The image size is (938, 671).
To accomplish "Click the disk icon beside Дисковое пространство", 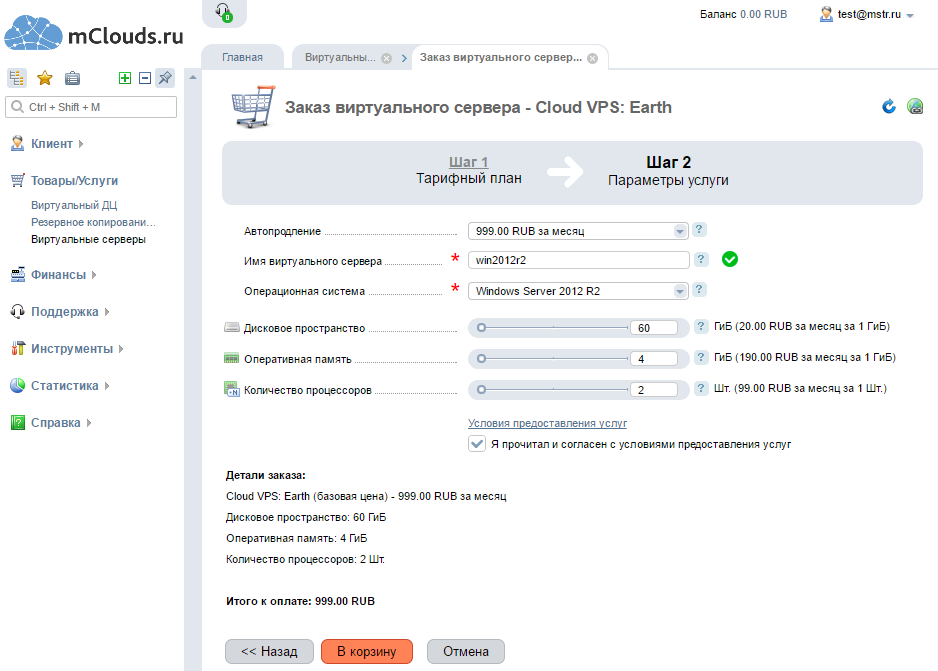I will coord(232,327).
